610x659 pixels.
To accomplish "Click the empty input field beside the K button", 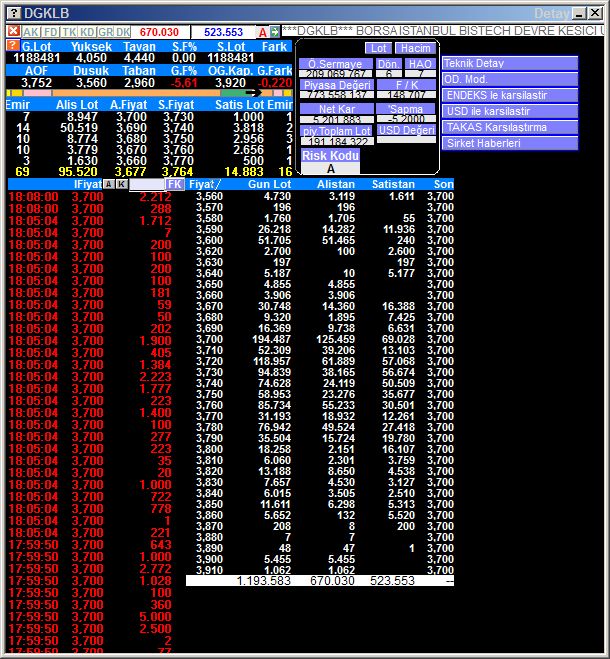I will coord(147,185).
